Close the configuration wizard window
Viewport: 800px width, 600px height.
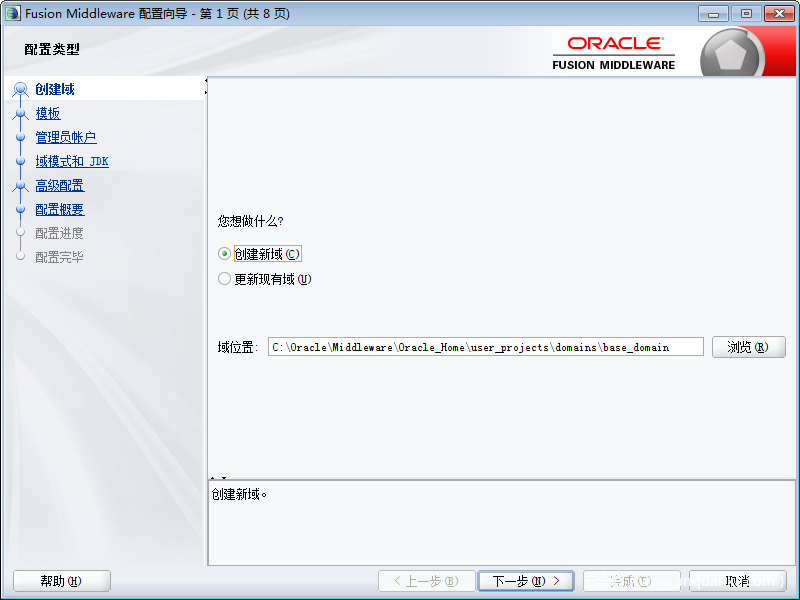(x=779, y=14)
